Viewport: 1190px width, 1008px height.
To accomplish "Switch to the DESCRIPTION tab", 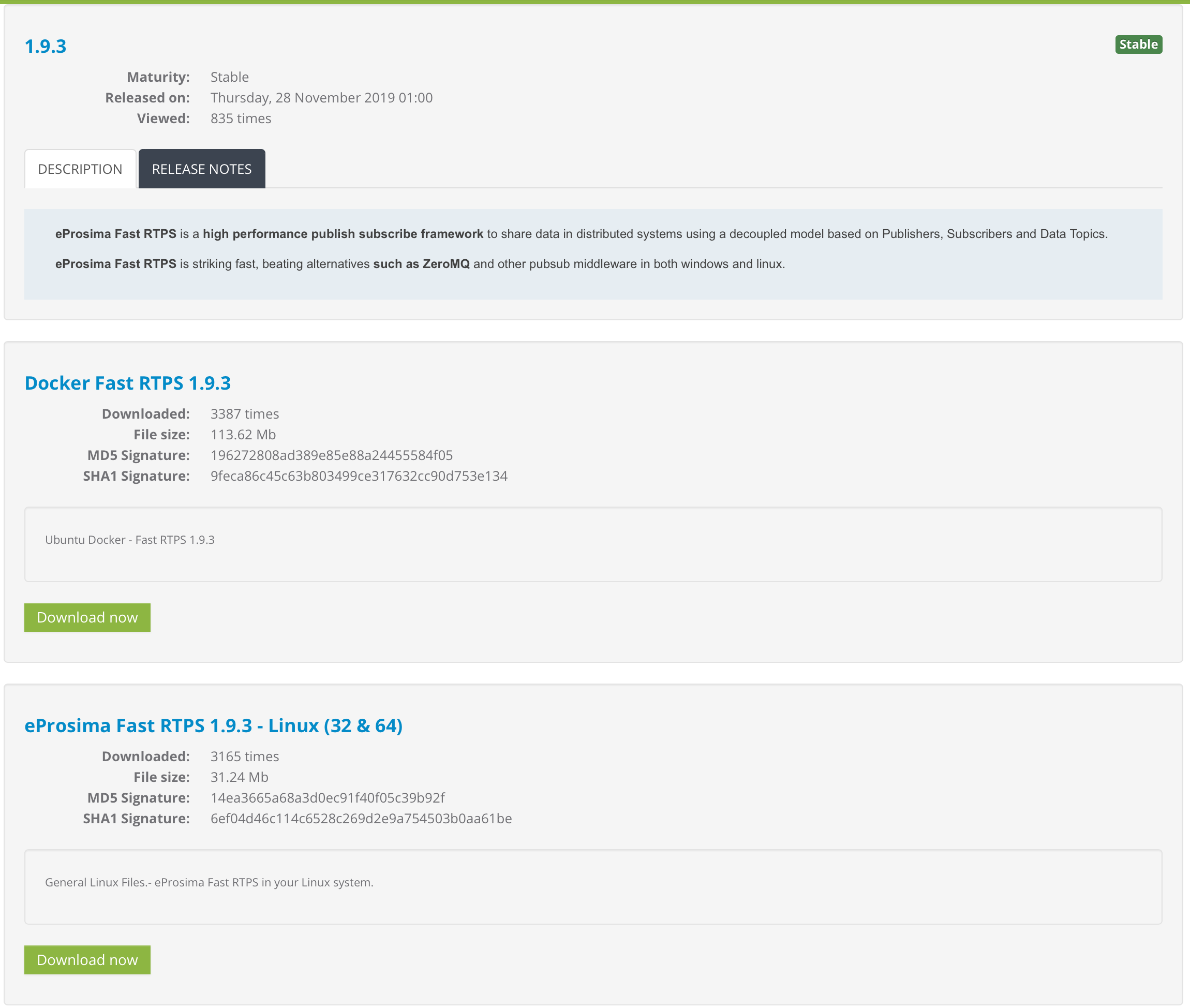I will (x=80, y=169).
